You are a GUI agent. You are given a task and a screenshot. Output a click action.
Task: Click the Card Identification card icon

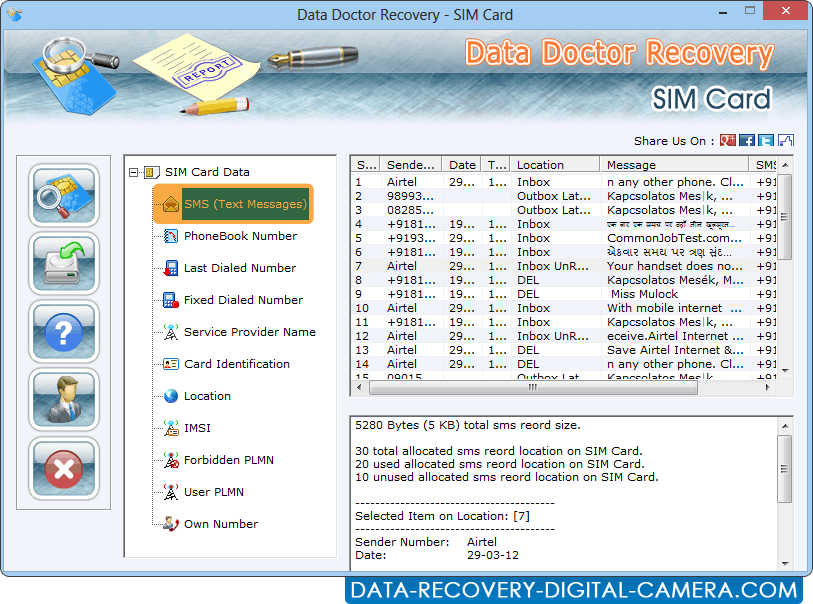[x=171, y=364]
